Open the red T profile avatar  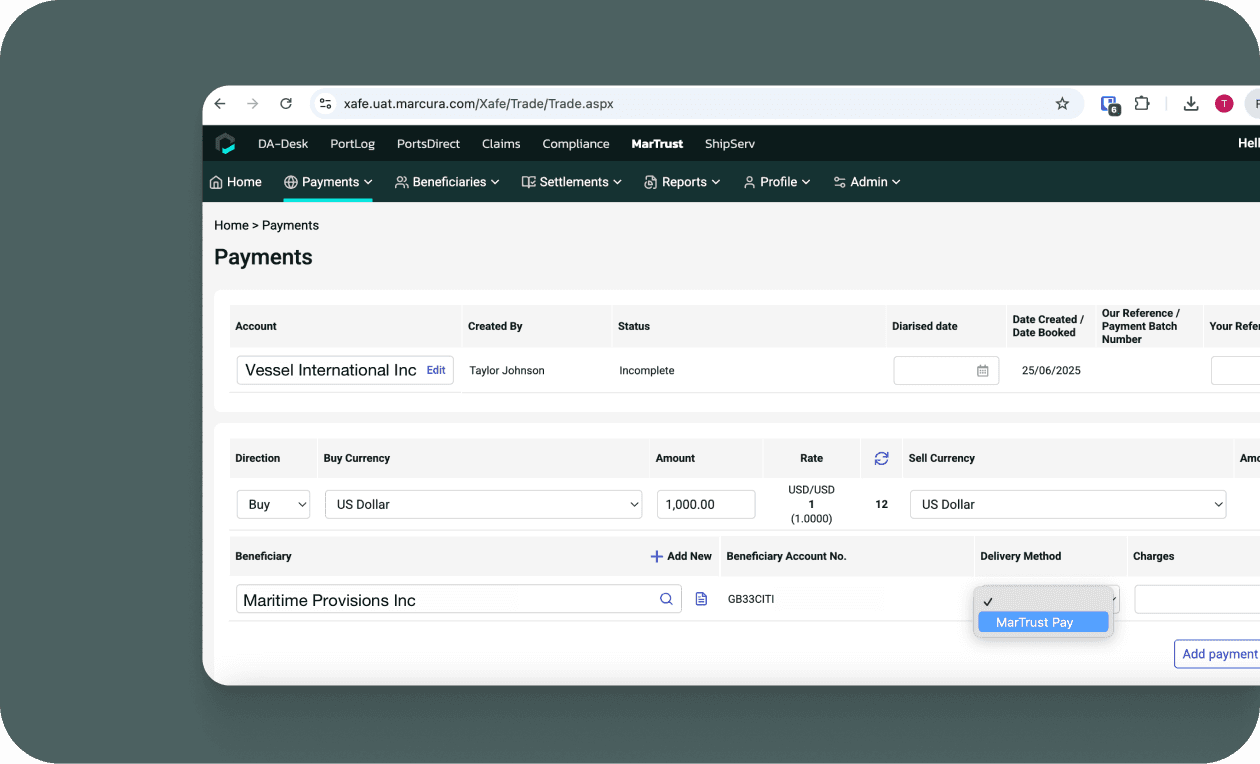(x=1224, y=104)
